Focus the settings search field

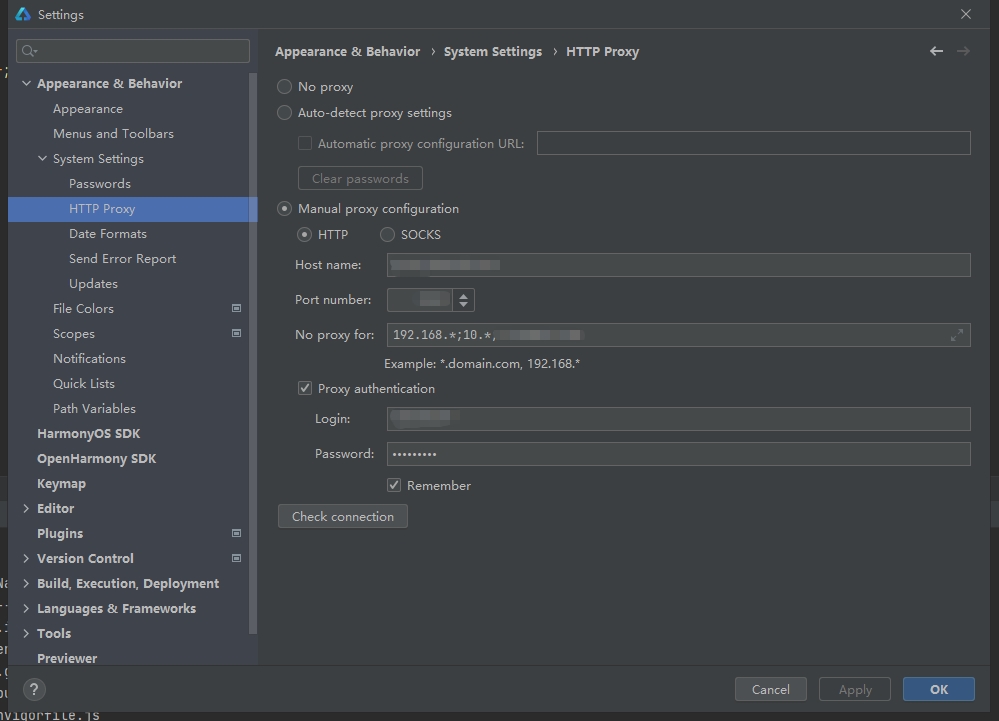coord(133,51)
